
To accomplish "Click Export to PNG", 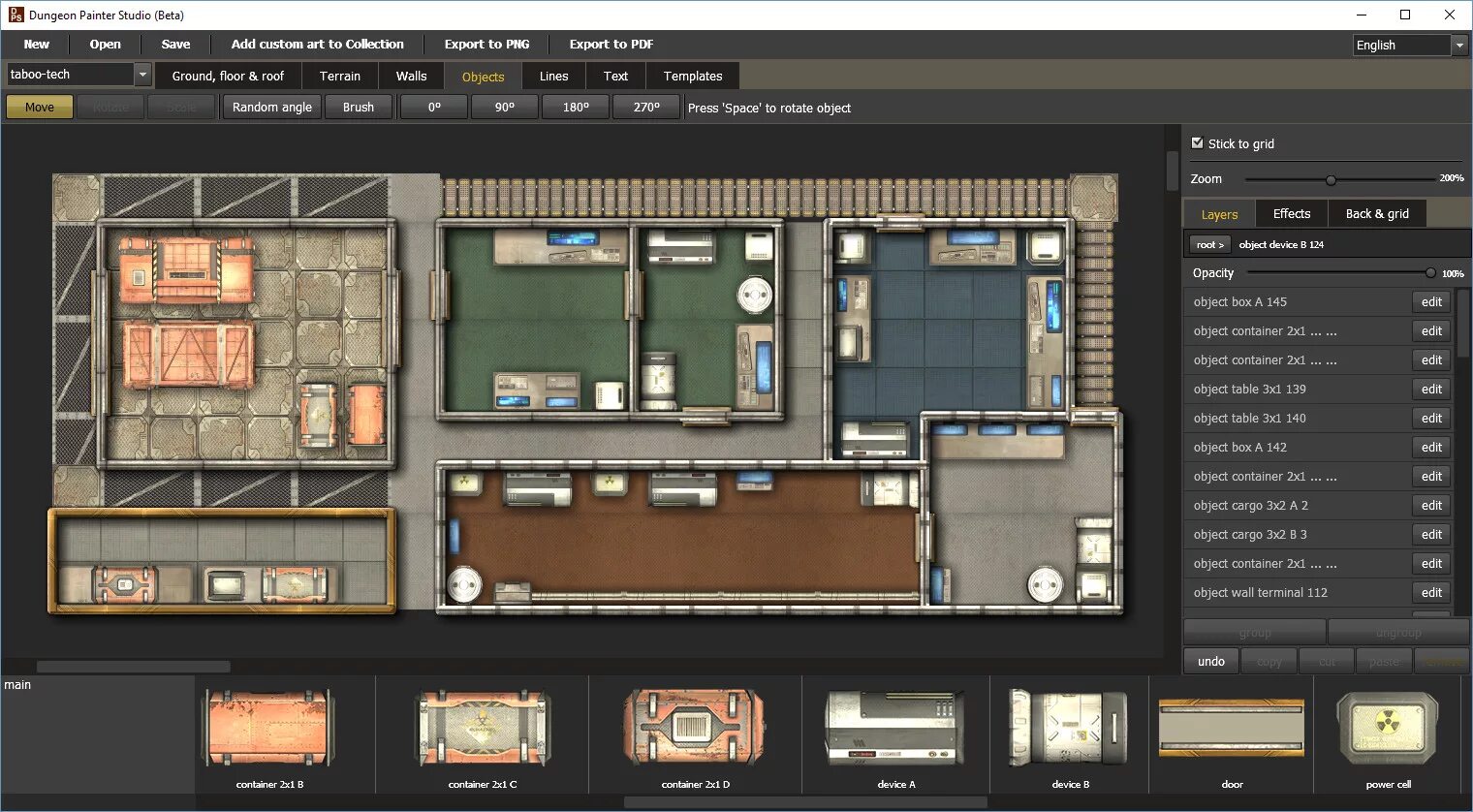I will (487, 44).
